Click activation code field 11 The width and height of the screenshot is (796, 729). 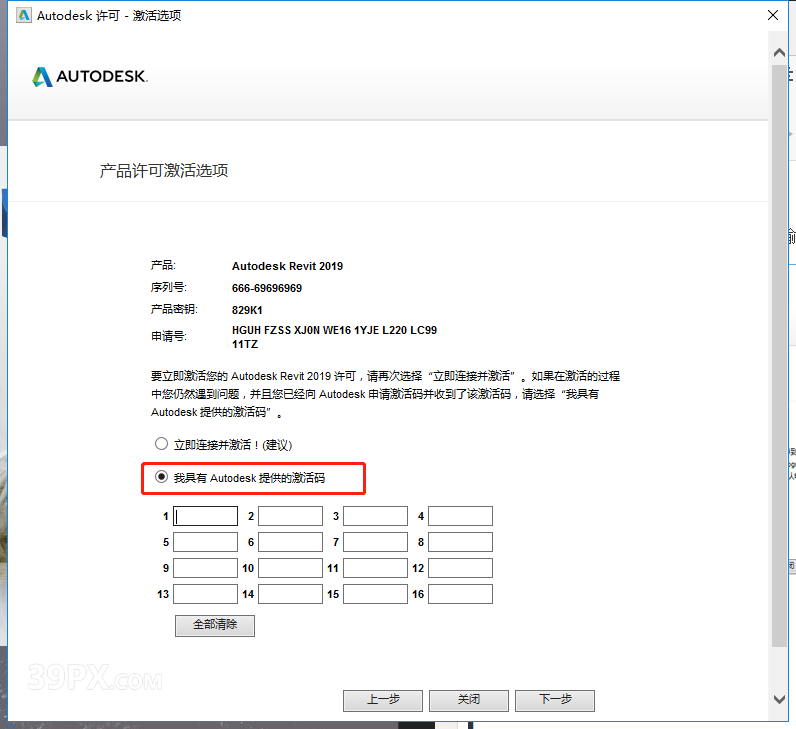click(376, 568)
